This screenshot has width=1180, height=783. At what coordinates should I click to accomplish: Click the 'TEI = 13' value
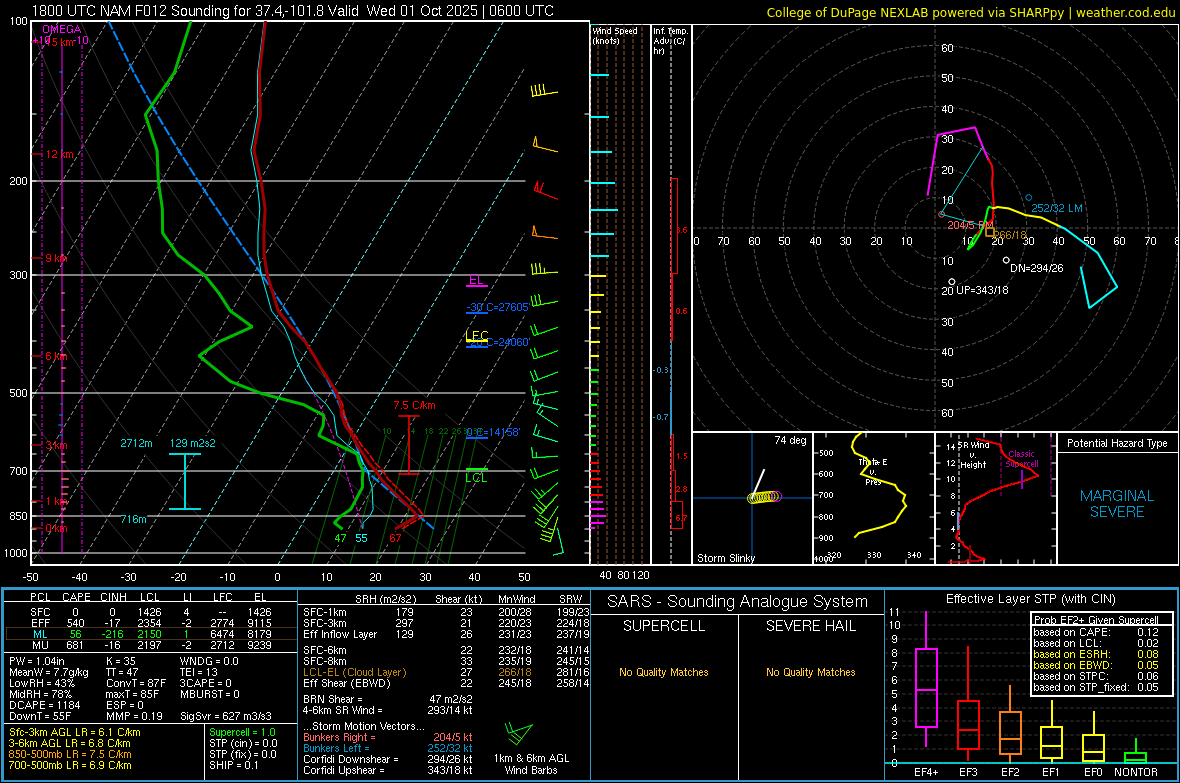tap(199, 672)
